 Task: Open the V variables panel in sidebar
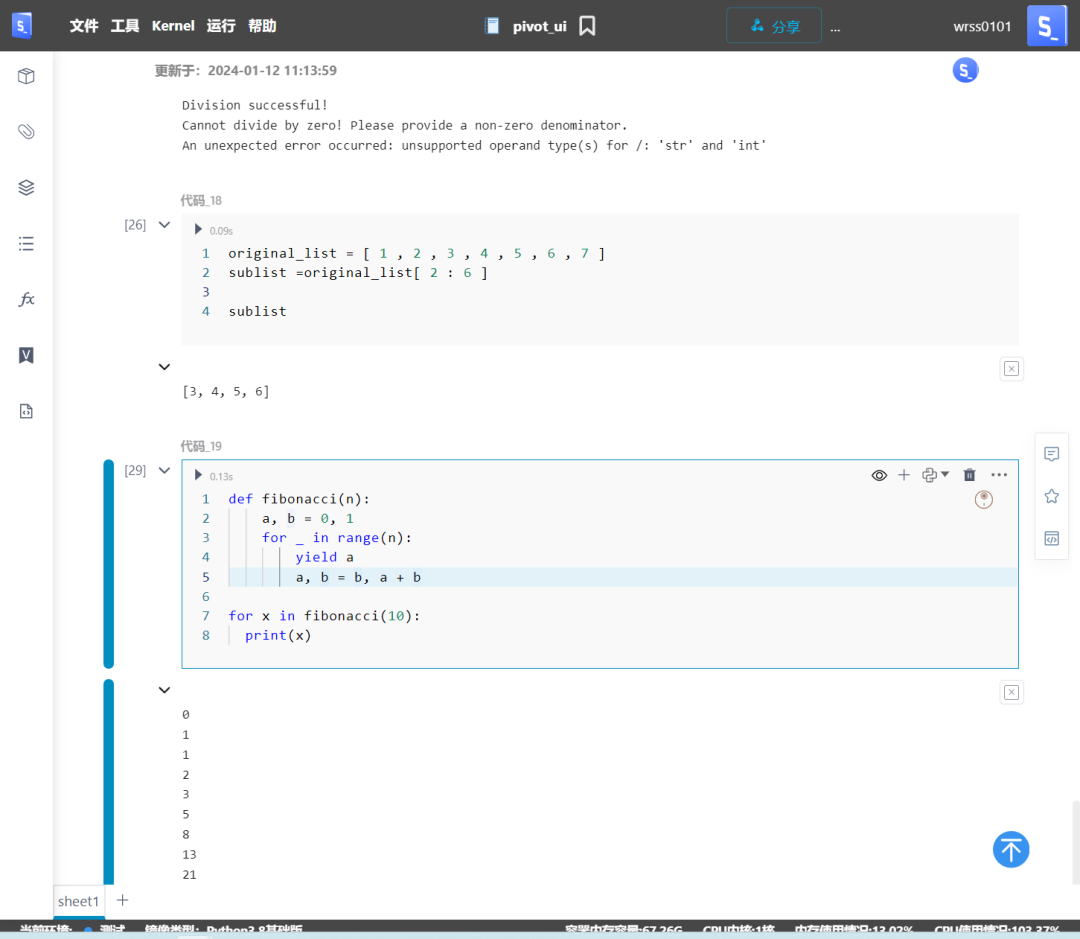(x=26, y=355)
